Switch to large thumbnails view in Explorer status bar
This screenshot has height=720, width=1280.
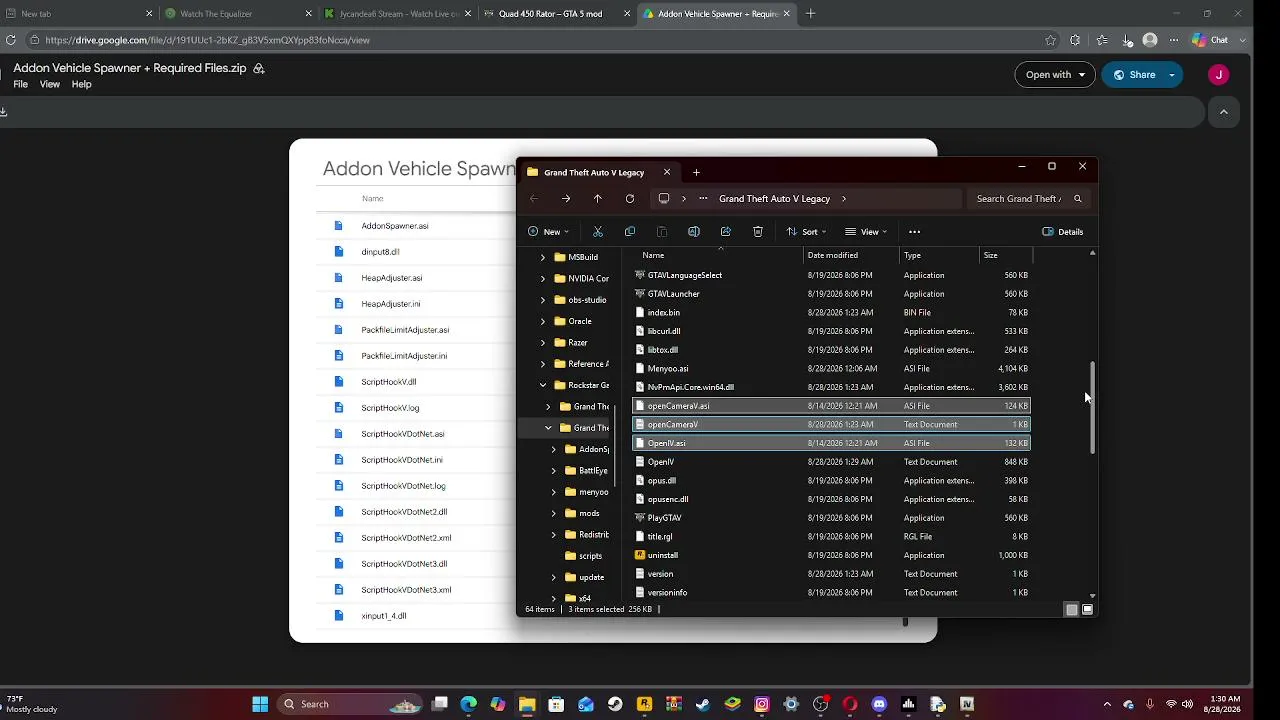(1088, 609)
